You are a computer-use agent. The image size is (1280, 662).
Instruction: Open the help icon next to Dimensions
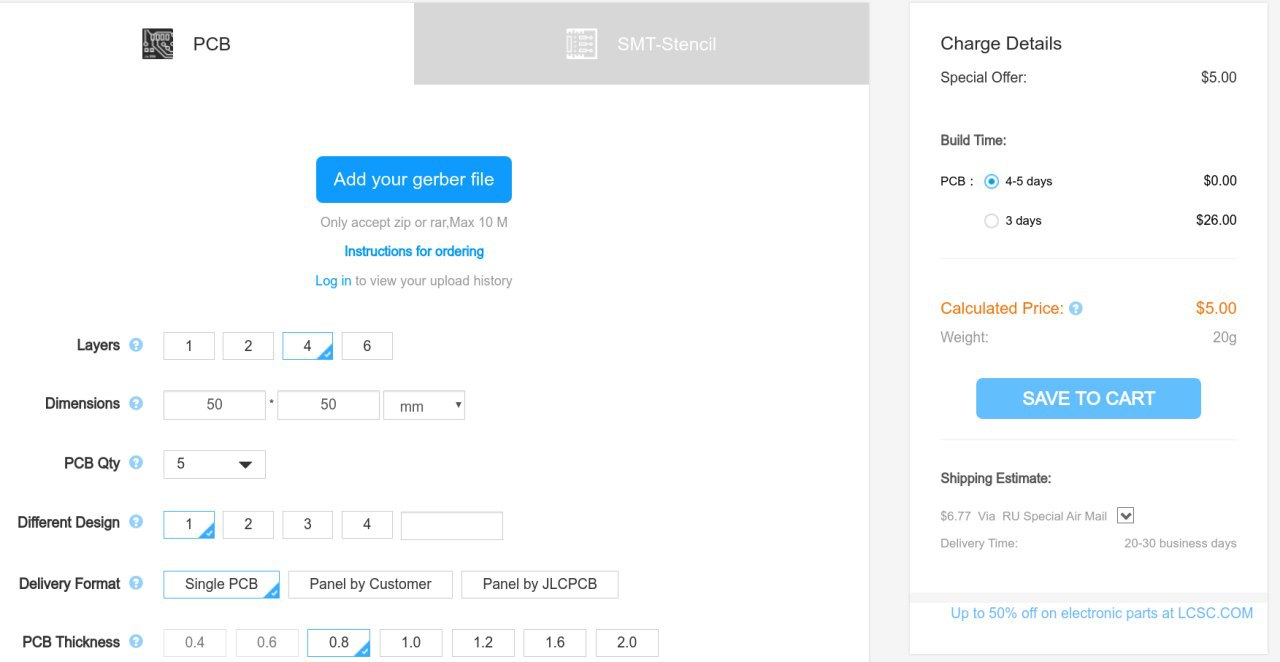(x=136, y=404)
